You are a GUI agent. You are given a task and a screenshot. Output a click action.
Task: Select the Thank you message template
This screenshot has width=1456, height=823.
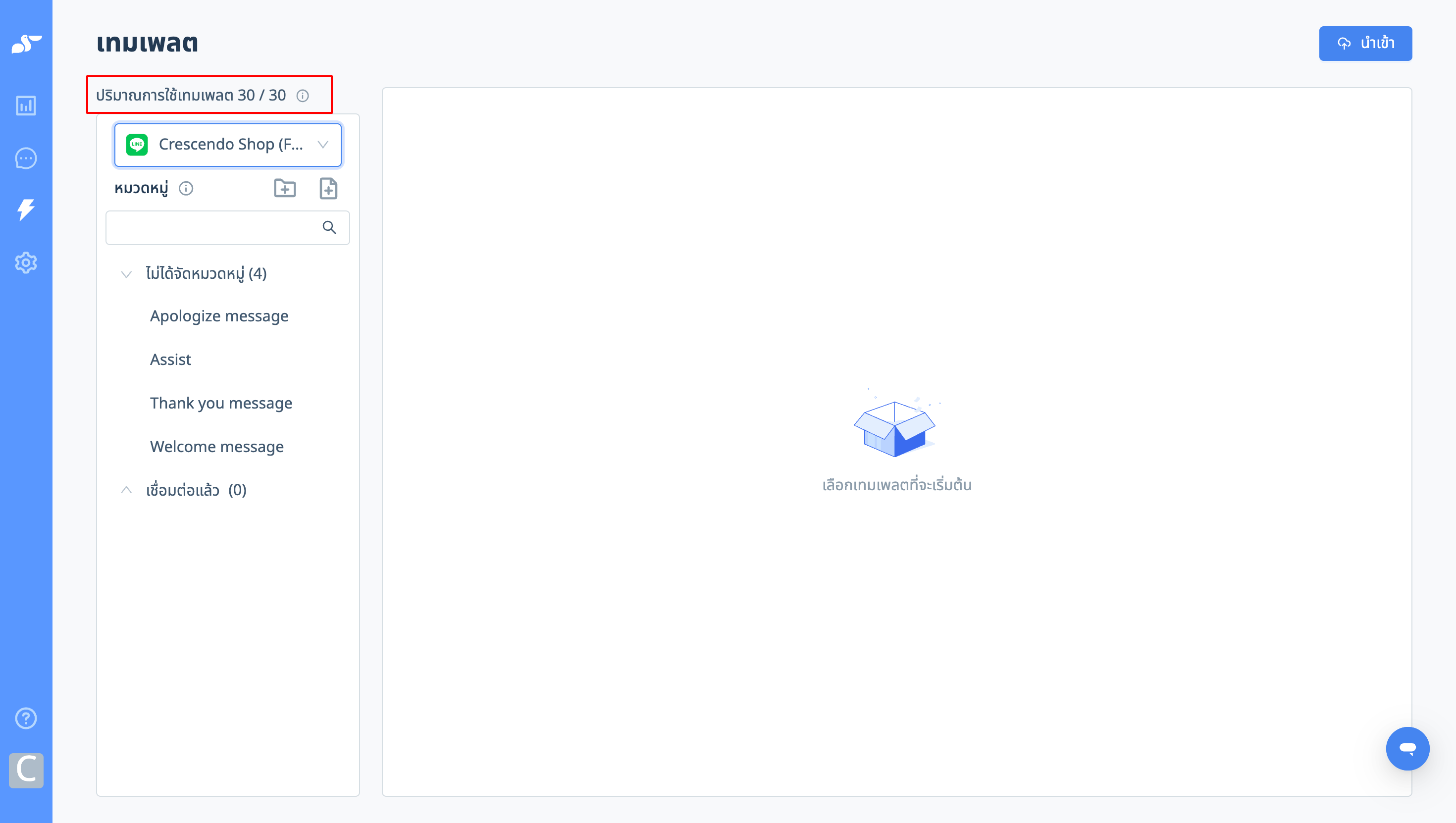point(221,403)
